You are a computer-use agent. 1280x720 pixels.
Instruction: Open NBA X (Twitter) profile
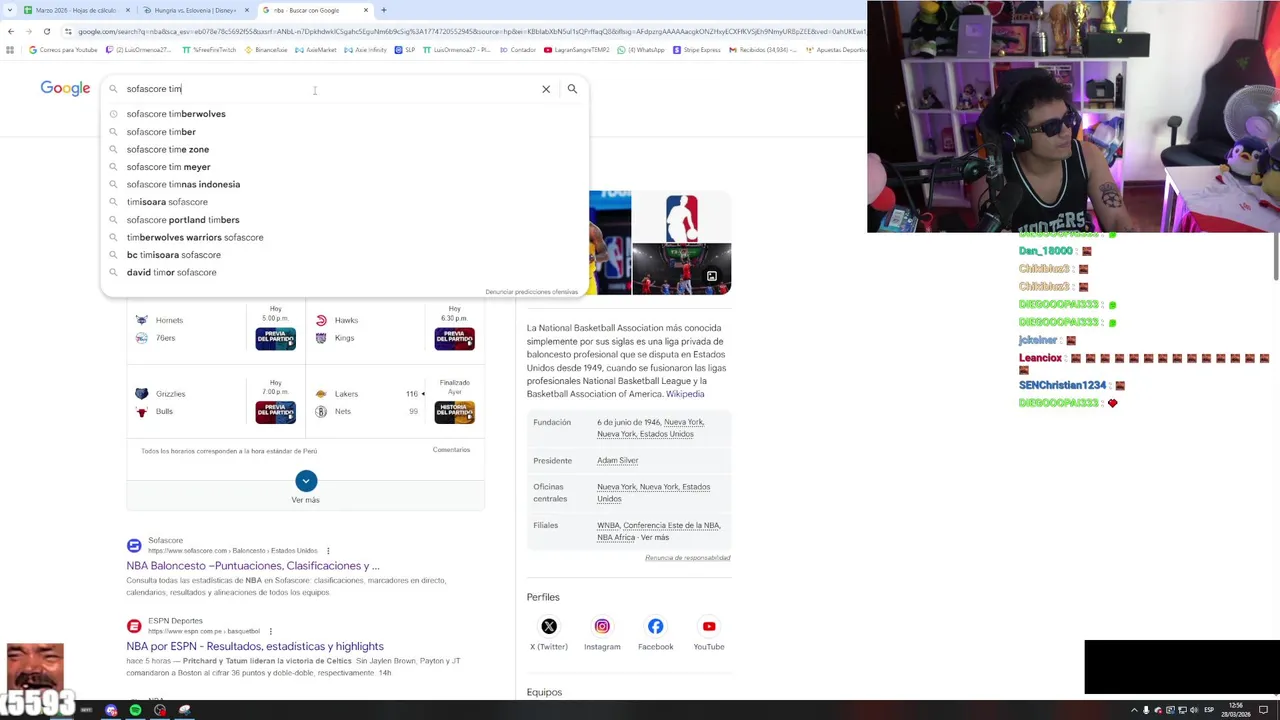click(549, 627)
